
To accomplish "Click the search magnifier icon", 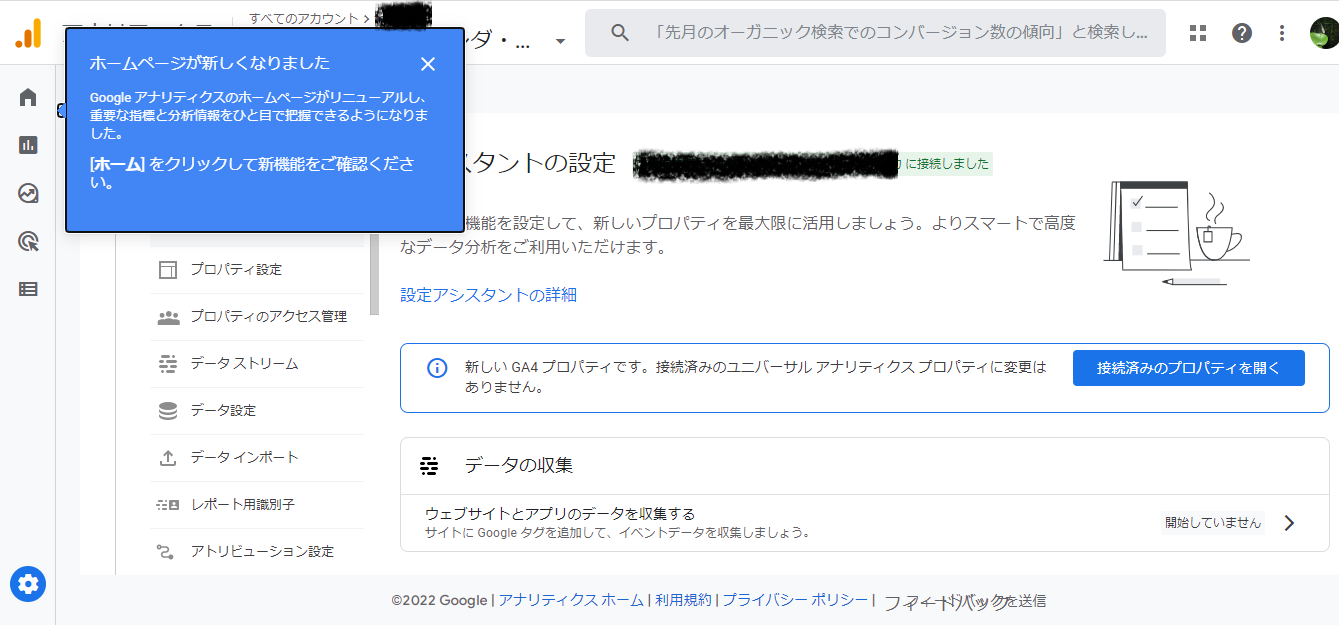I will [620, 33].
